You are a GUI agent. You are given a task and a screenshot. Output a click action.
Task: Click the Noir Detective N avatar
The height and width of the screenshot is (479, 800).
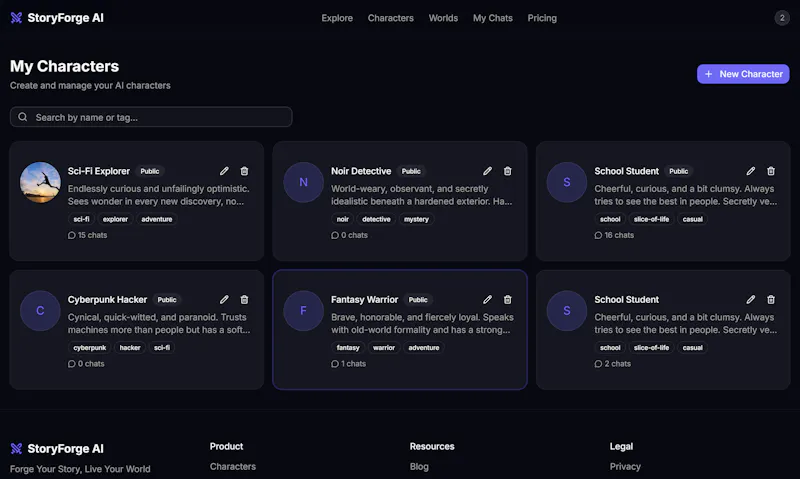tap(304, 182)
